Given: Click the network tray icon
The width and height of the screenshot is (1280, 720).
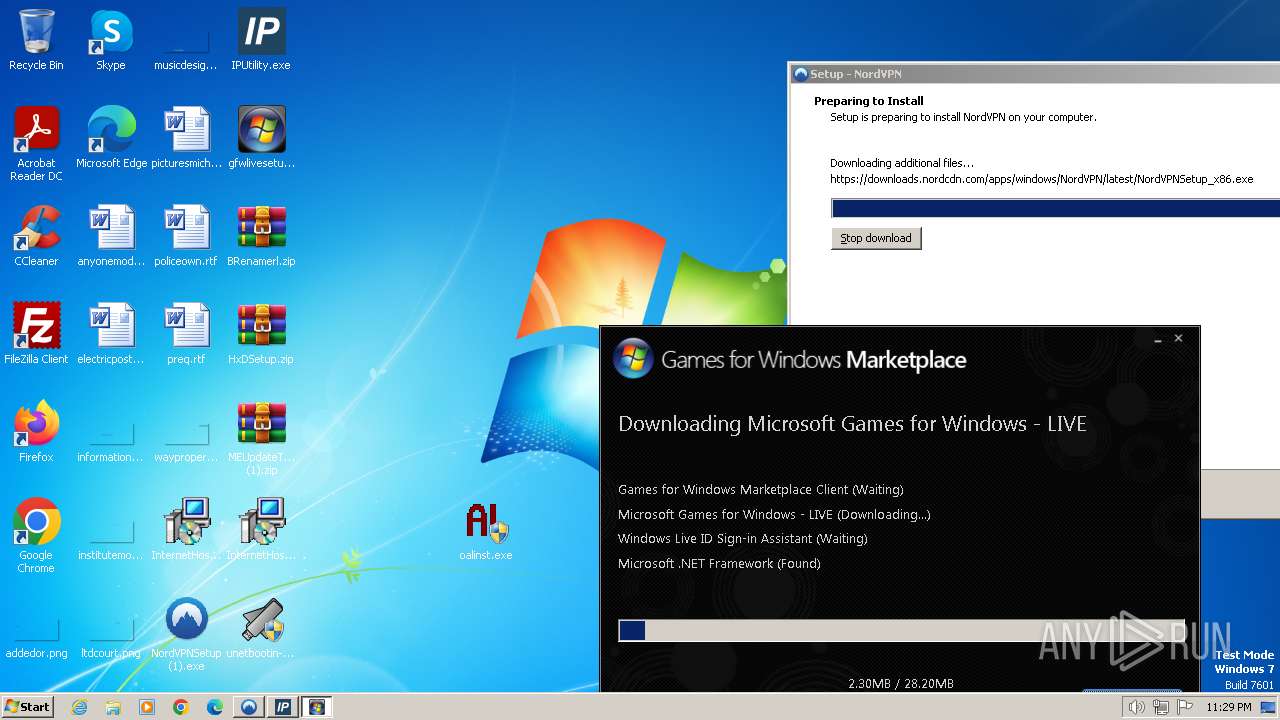Looking at the screenshot, I should (x=1160, y=707).
